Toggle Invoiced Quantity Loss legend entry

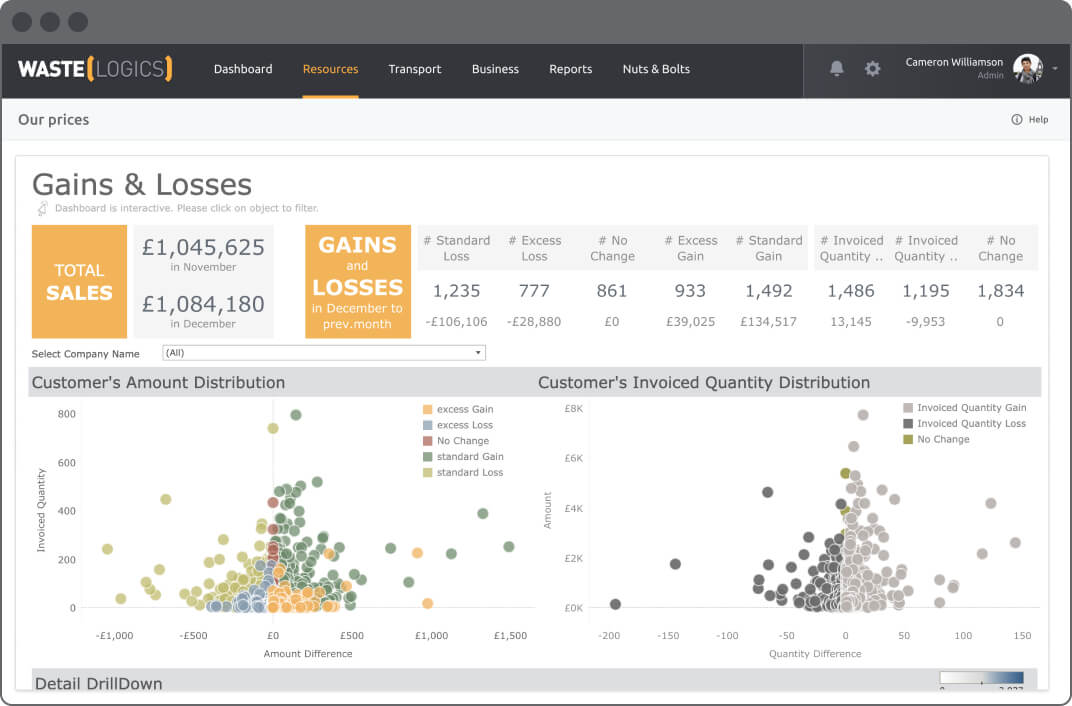[908, 424]
